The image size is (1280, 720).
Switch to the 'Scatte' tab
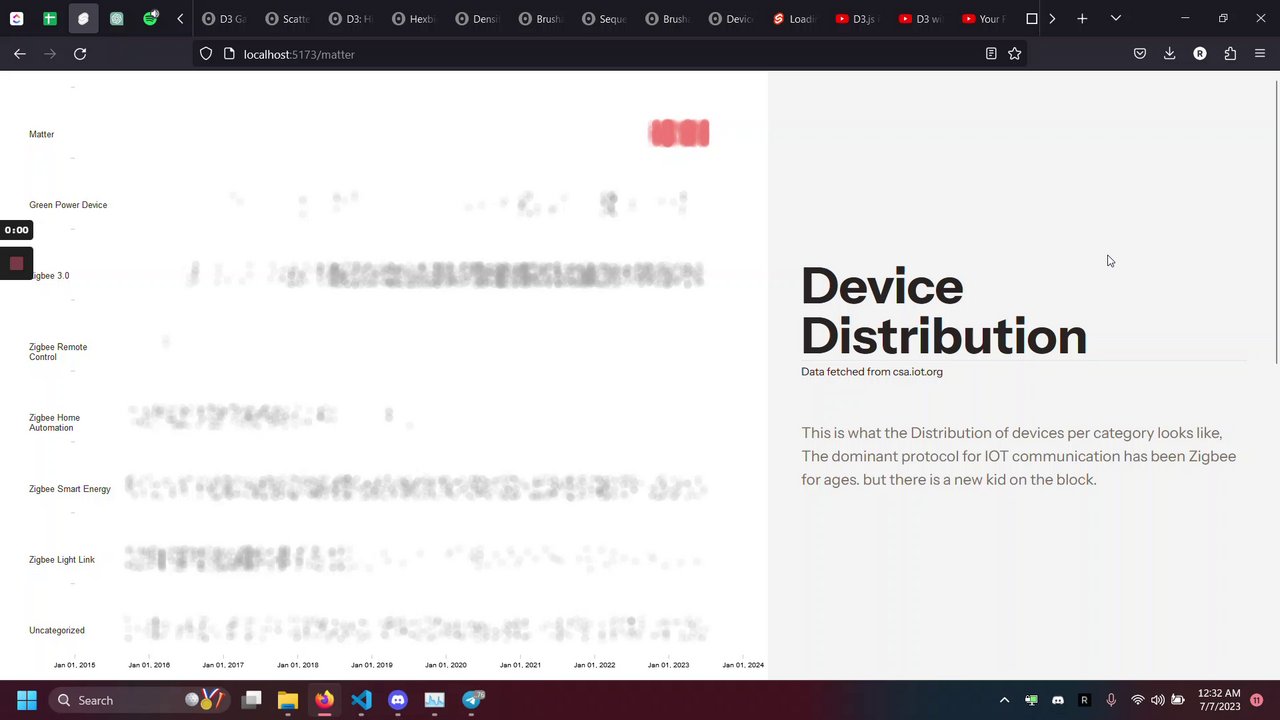coord(287,19)
